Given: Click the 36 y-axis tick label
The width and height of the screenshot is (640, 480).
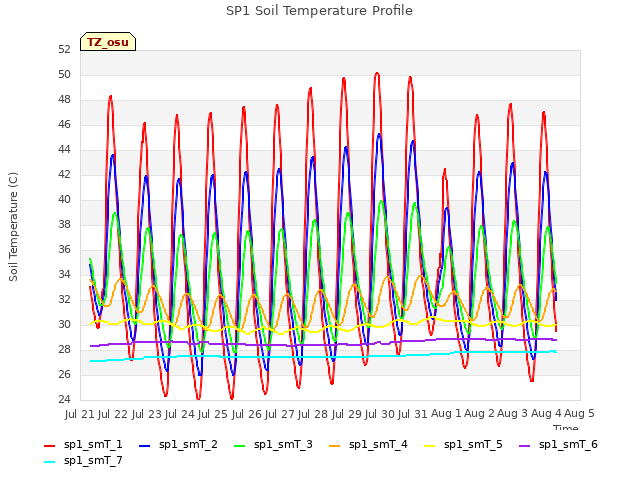Looking at the screenshot, I should pyautogui.click(x=64, y=249).
